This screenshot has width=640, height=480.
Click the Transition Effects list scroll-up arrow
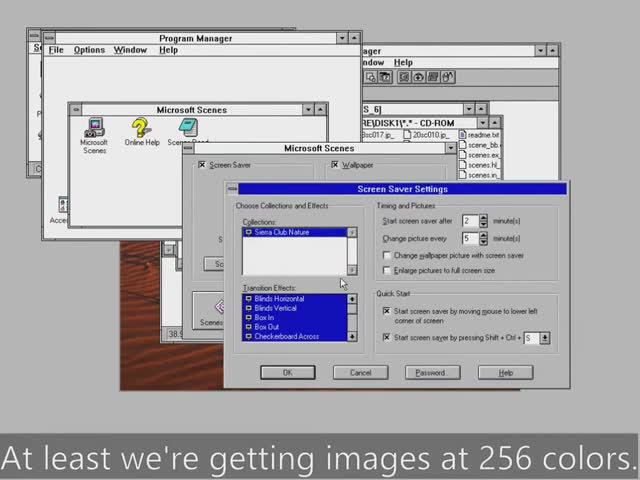[352, 299]
